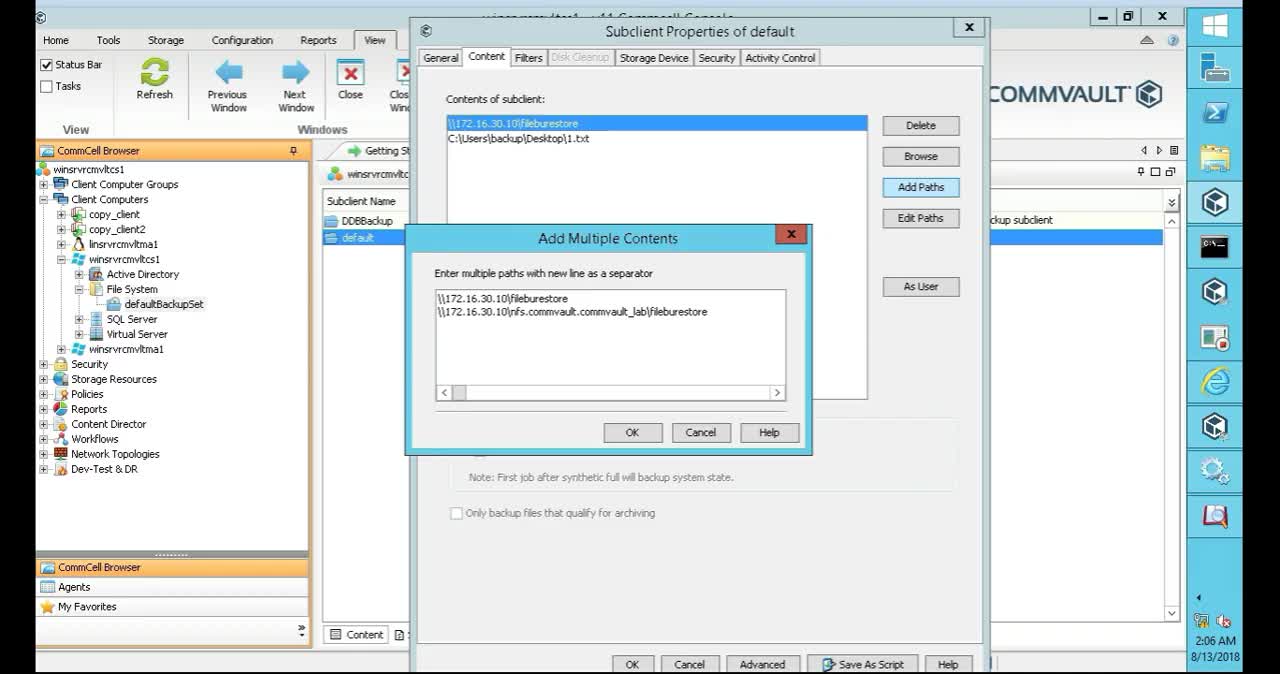Viewport: 1280px width, 674px height.
Task: Click left arrow of paths horizontal scrollbar
Action: [445, 393]
